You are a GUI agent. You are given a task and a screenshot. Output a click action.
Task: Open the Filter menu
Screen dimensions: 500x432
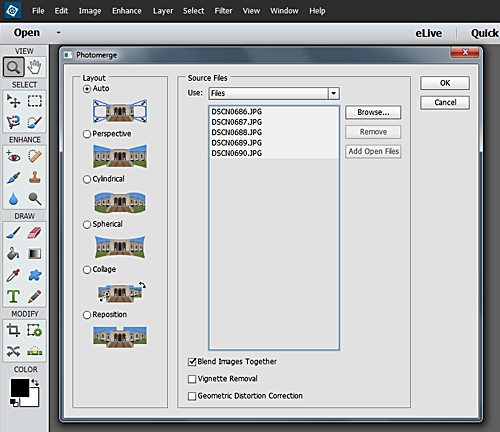coord(223,11)
